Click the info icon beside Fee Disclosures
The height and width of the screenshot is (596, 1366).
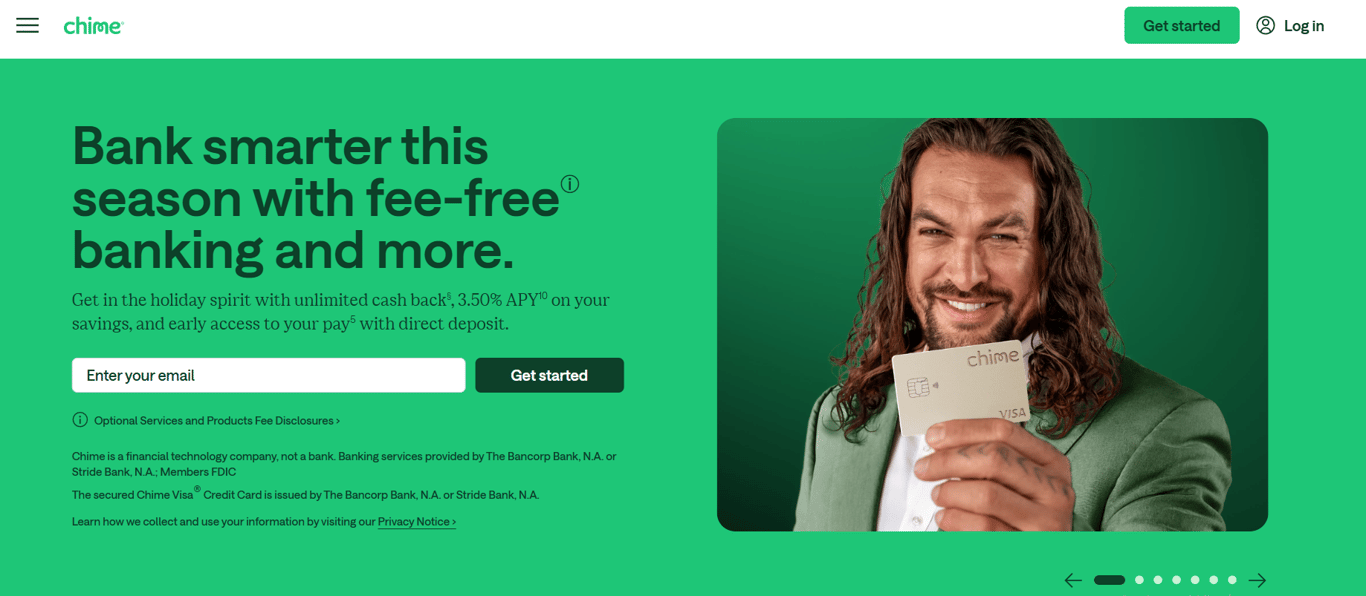coord(80,420)
